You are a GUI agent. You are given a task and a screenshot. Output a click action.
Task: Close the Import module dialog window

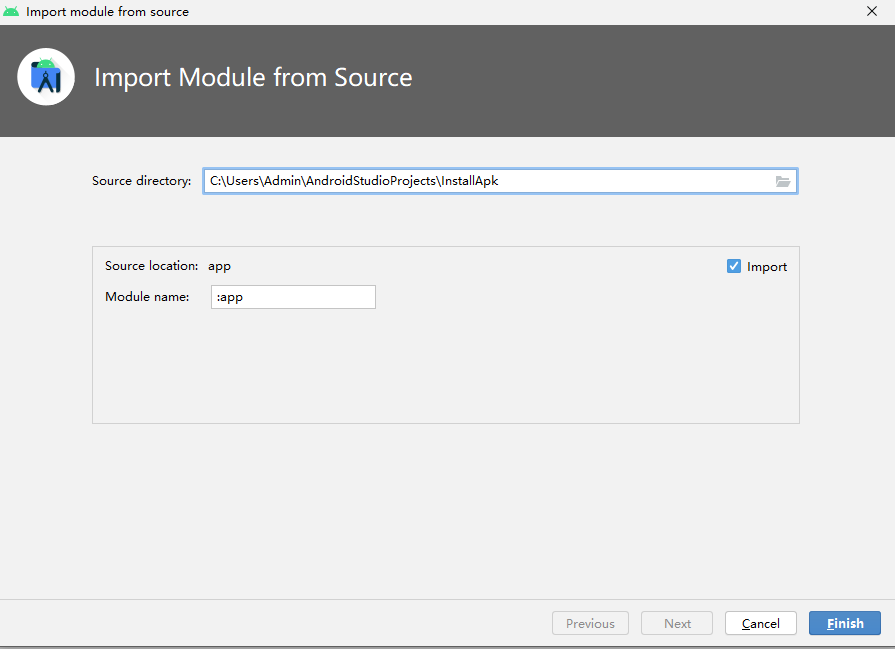point(872,12)
